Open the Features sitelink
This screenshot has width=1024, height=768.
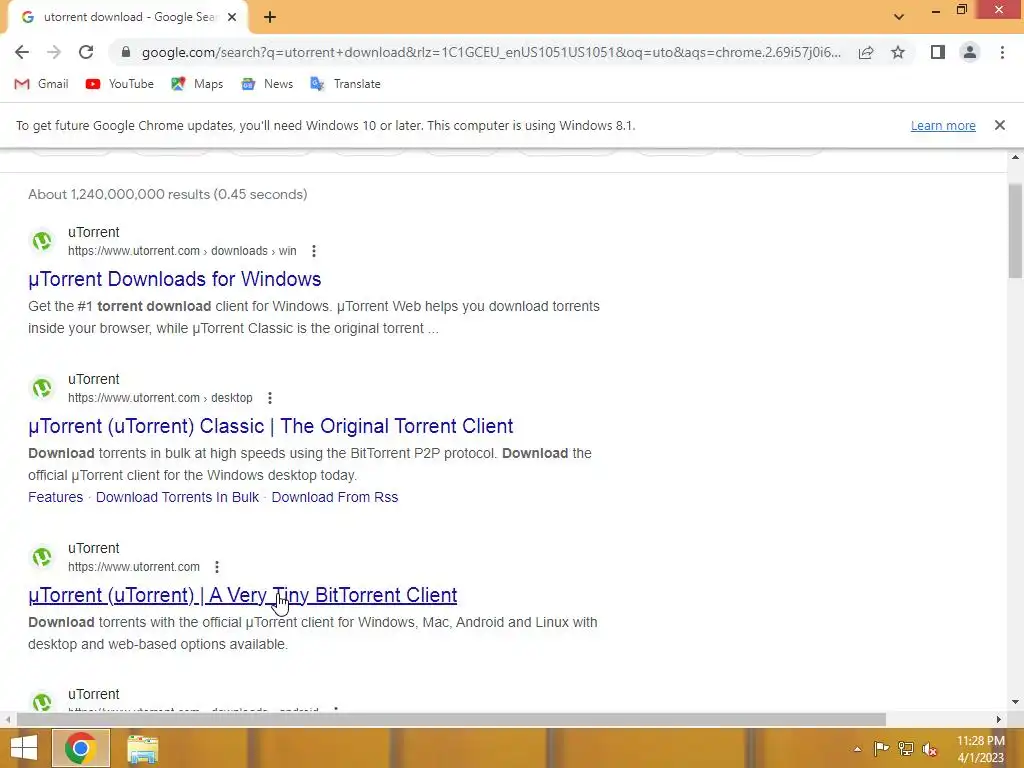point(56,497)
